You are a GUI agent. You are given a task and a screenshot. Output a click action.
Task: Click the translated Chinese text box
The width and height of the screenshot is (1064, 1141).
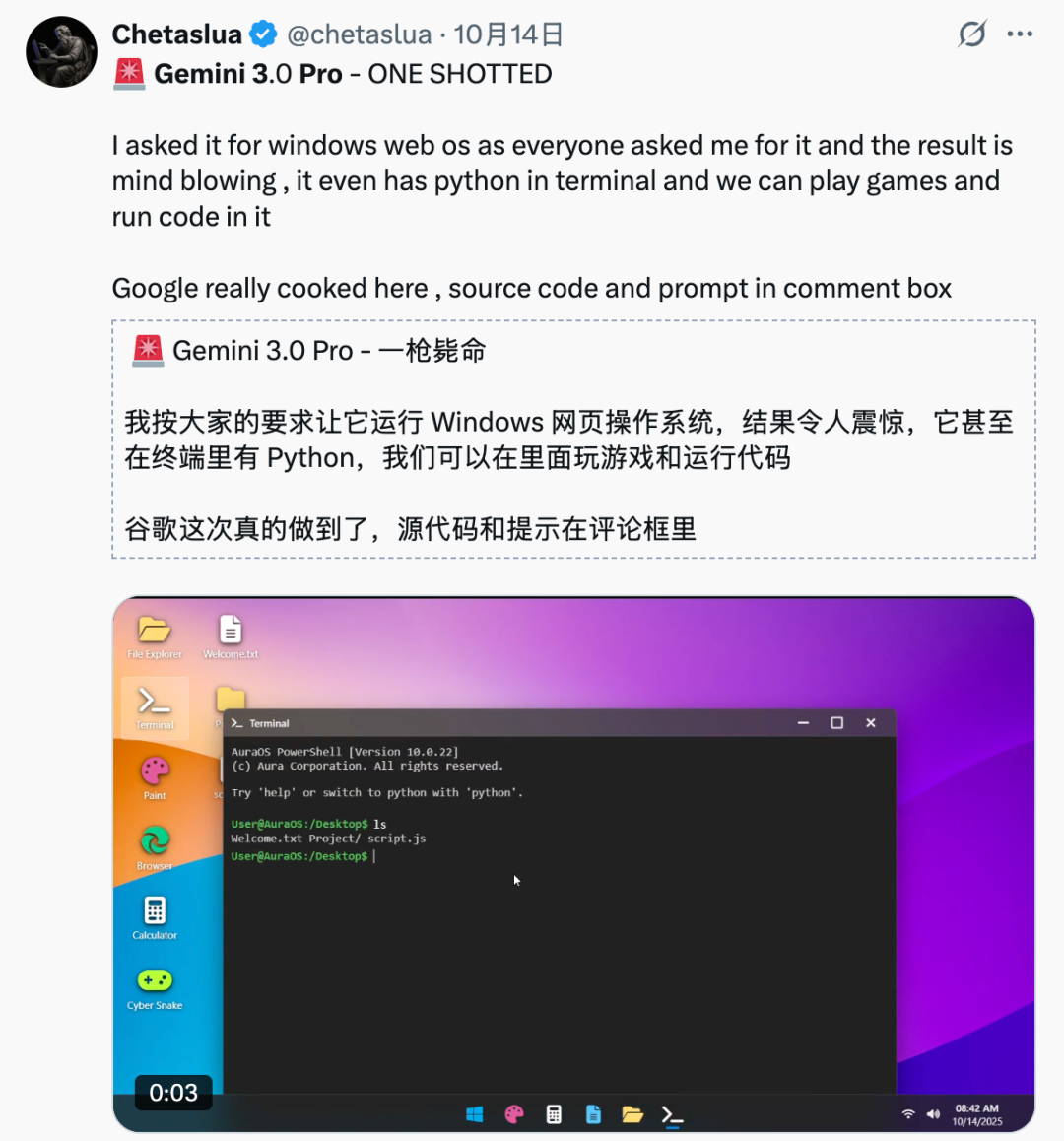pyautogui.click(x=573, y=438)
